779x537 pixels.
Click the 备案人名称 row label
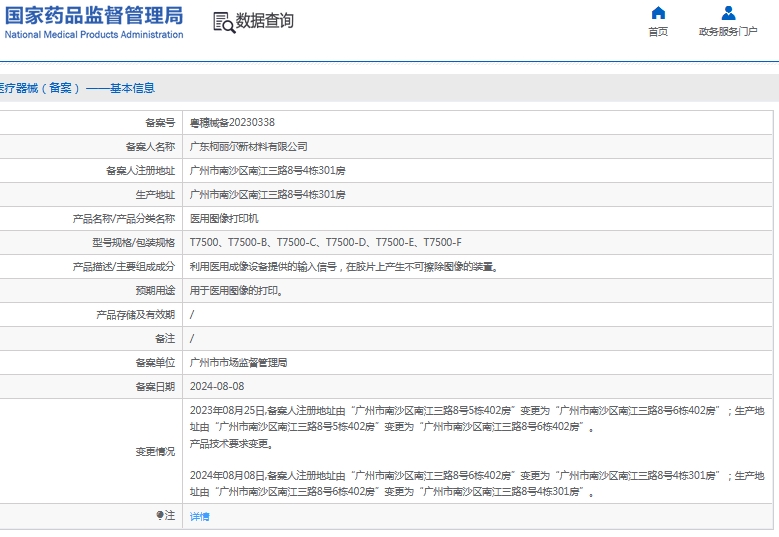tap(150, 147)
